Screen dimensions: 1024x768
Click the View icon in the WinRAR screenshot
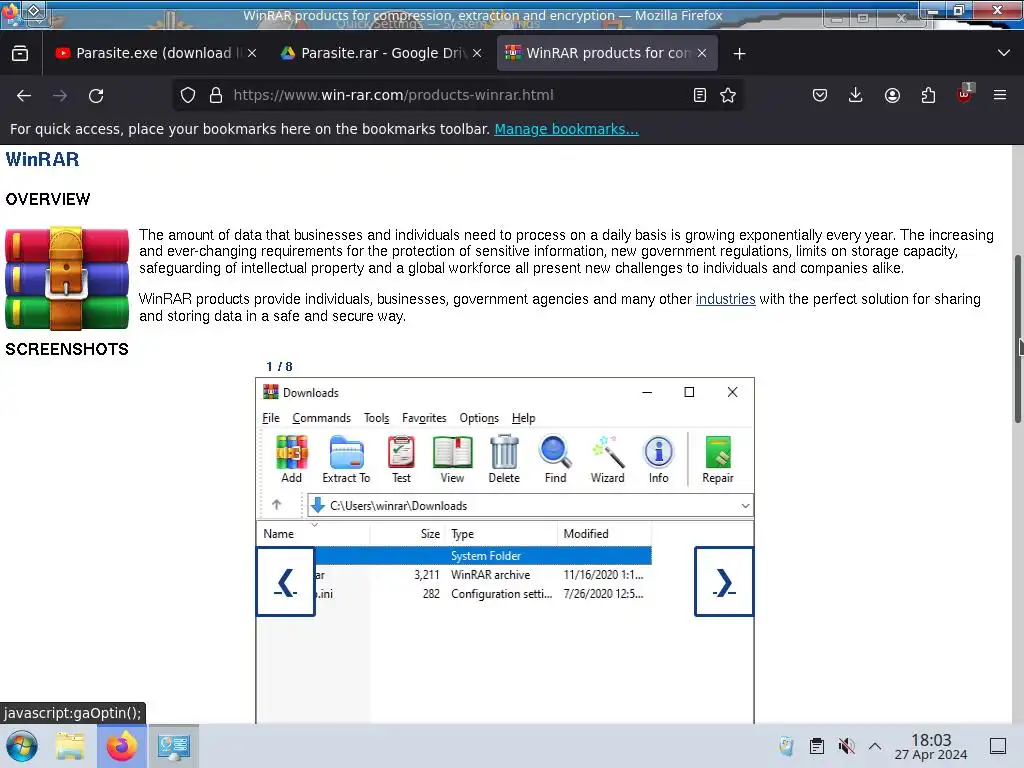click(452, 459)
